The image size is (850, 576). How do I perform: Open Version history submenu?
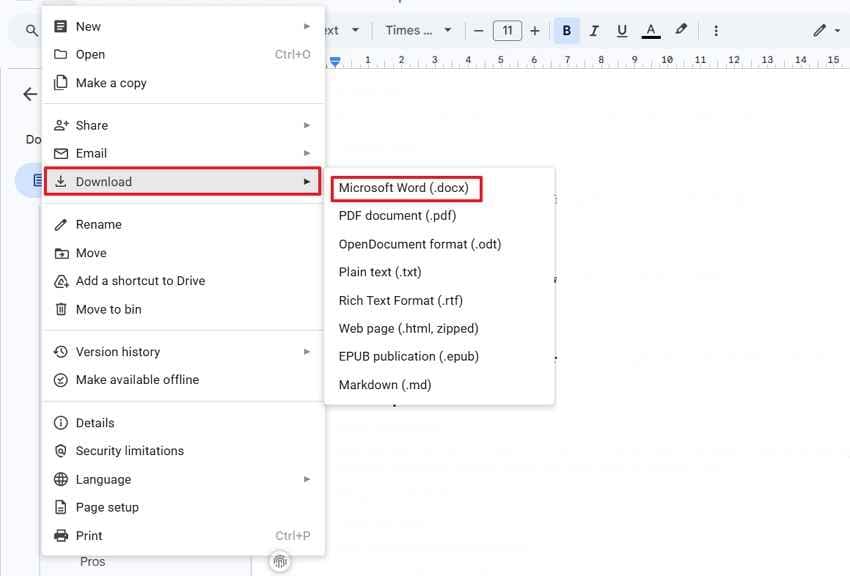click(183, 352)
